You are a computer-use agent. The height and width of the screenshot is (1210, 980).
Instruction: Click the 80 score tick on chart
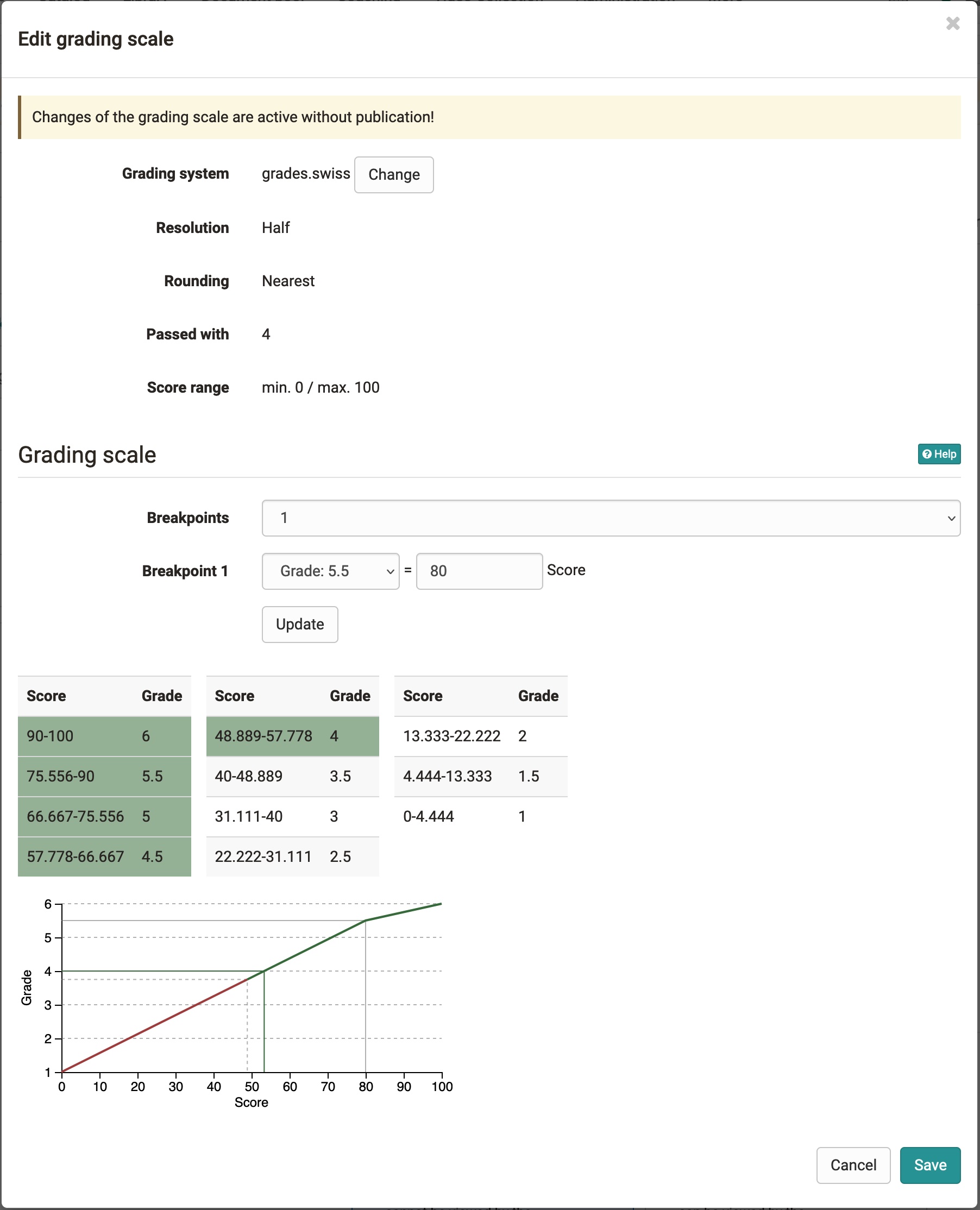[366, 1086]
